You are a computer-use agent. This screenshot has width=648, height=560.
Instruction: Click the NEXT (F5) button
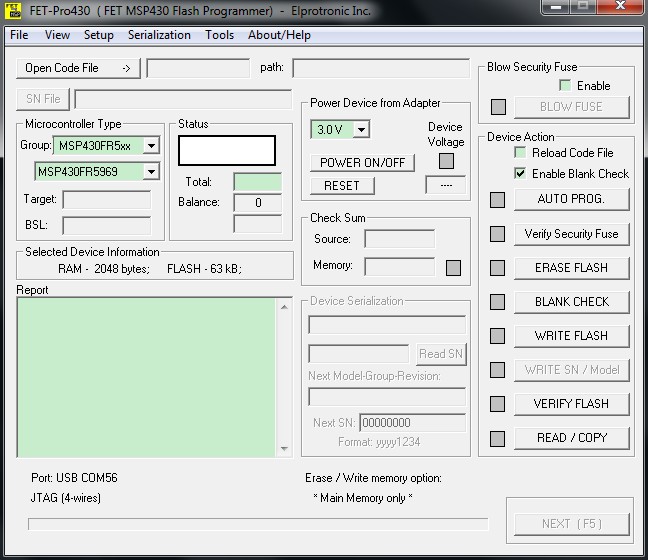click(x=572, y=524)
